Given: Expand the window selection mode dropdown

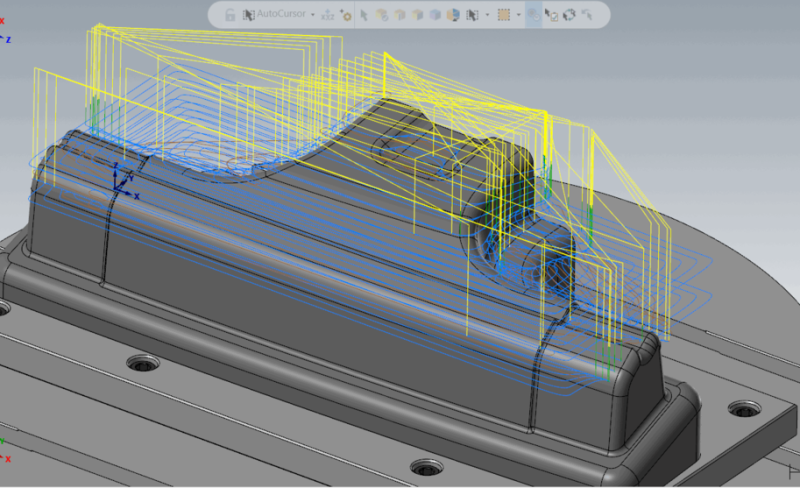Looking at the screenshot, I should [x=518, y=15].
